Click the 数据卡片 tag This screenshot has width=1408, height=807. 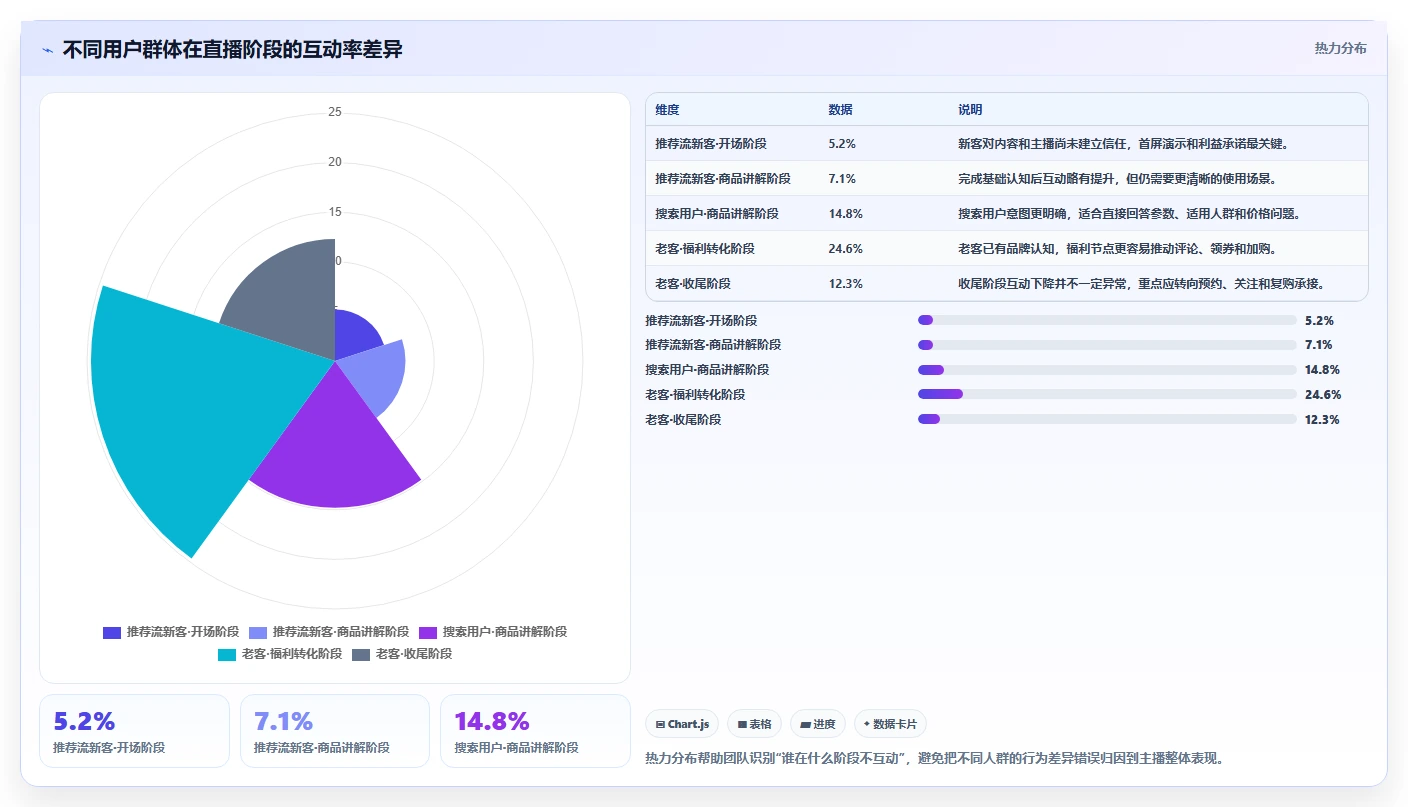tap(890, 724)
